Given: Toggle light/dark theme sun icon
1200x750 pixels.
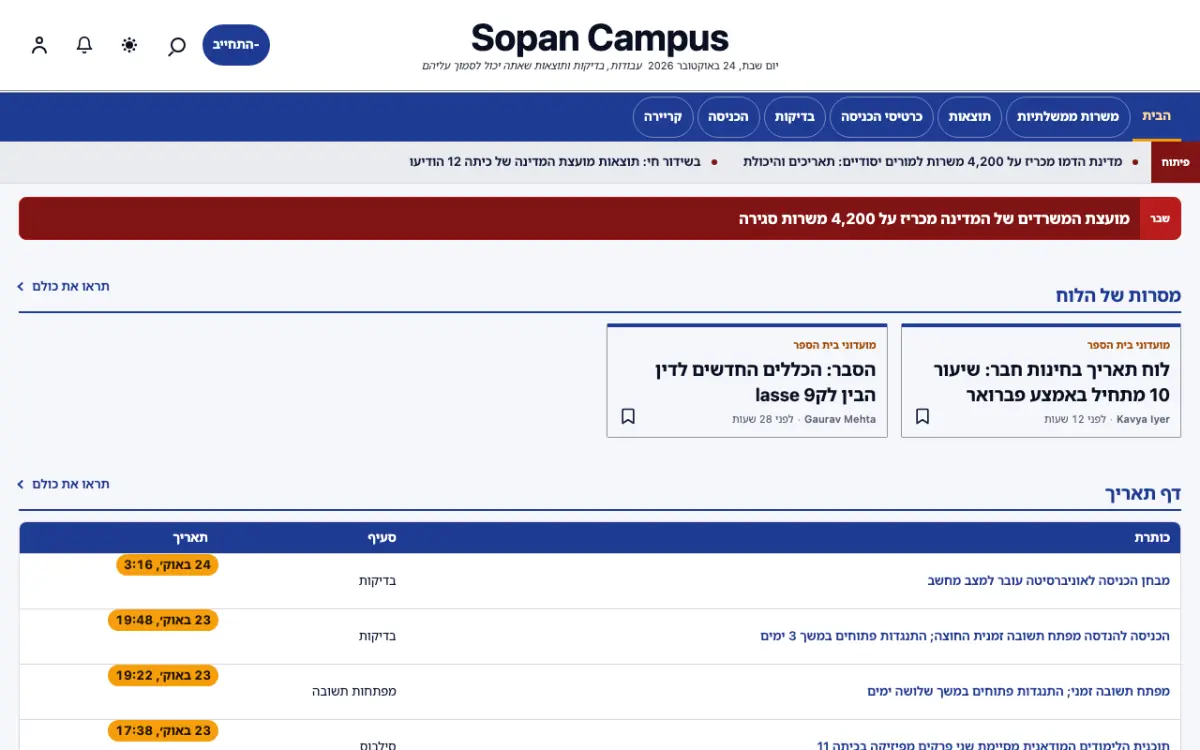Looking at the screenshot, I should coord(130,45).
